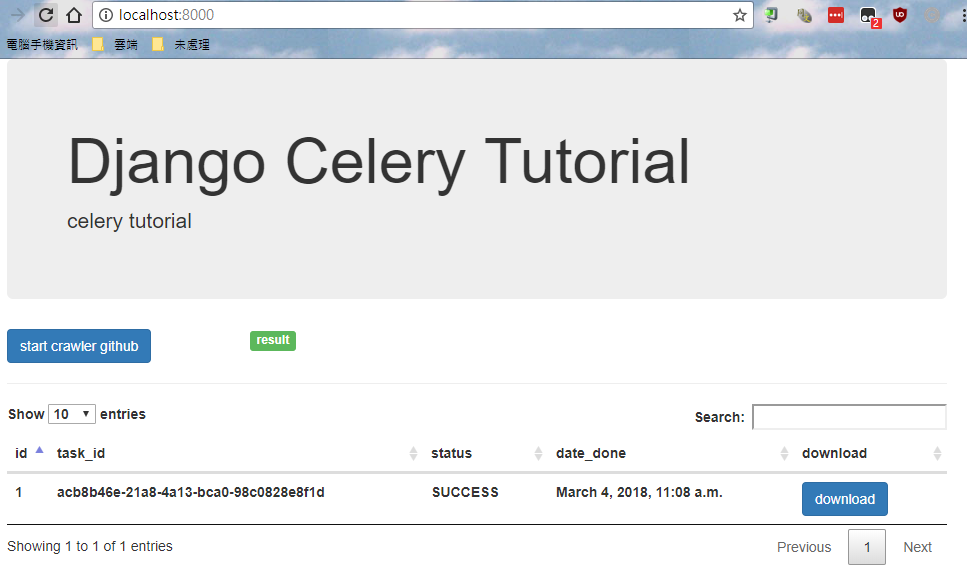This screenshot has height=580, width=967.
Task: Sort the table by download column header
Action: (x=871, y=453)
